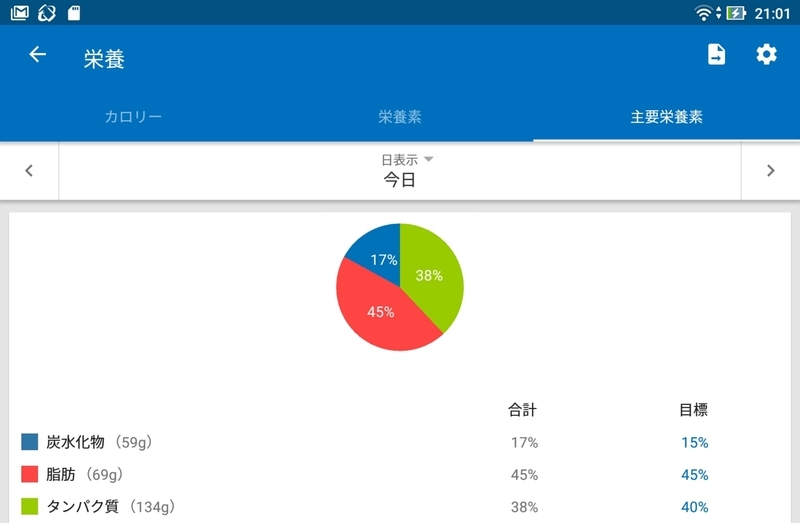
Task: Expand the 日表示 view dropdown
Action: 407,160
